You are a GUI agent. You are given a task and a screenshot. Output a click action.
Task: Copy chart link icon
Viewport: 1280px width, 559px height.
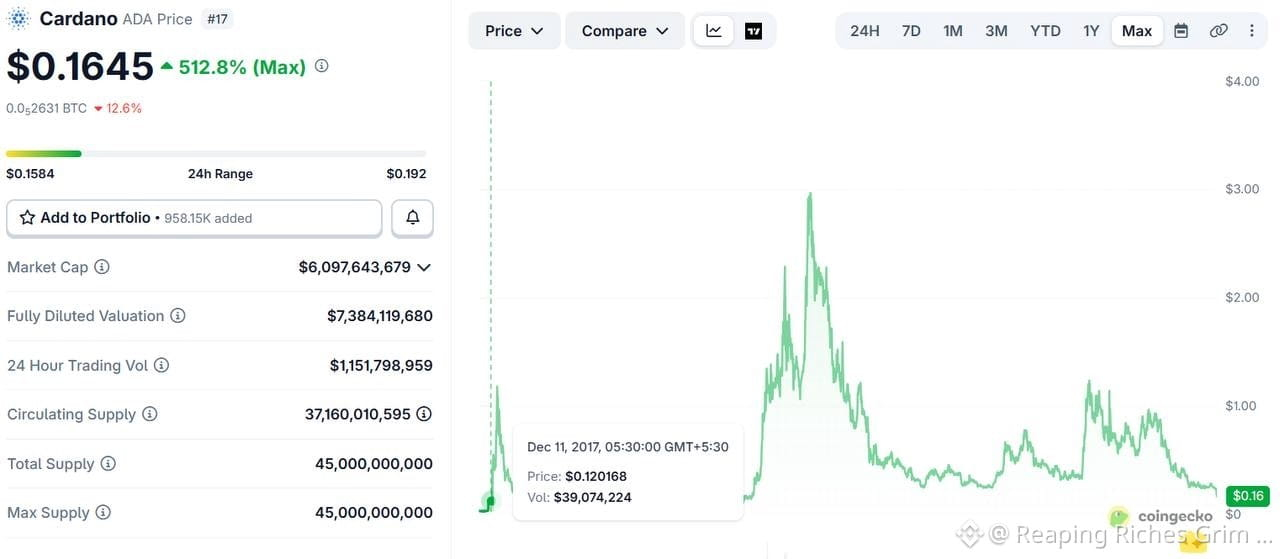click(x=1218, y=31)
